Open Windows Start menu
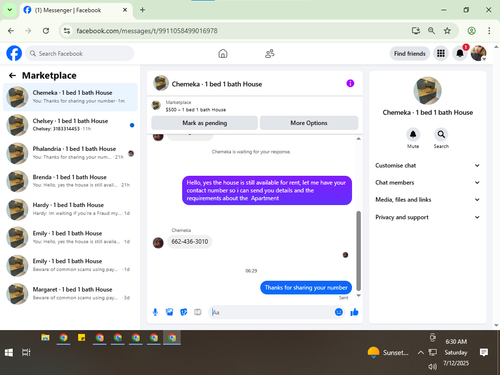Screen dimensions: 500x375 pos(9,352)
